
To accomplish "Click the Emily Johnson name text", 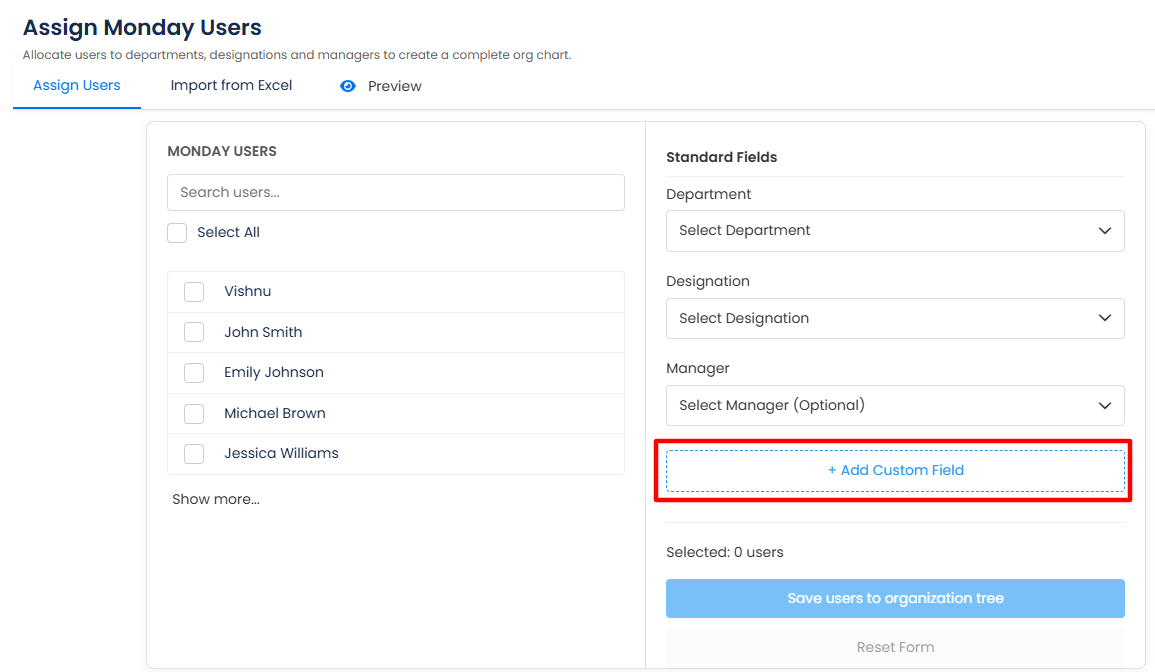I will click(274, 372).
